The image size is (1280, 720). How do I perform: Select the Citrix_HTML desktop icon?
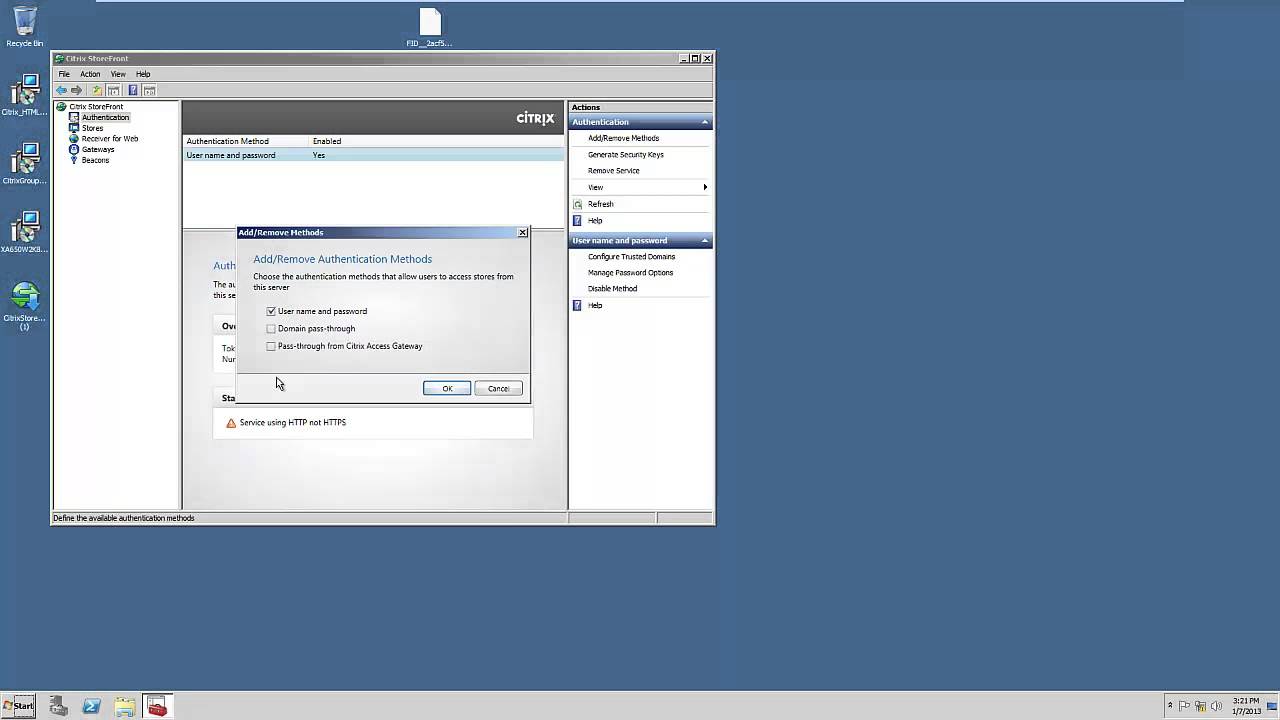(25, 96)
